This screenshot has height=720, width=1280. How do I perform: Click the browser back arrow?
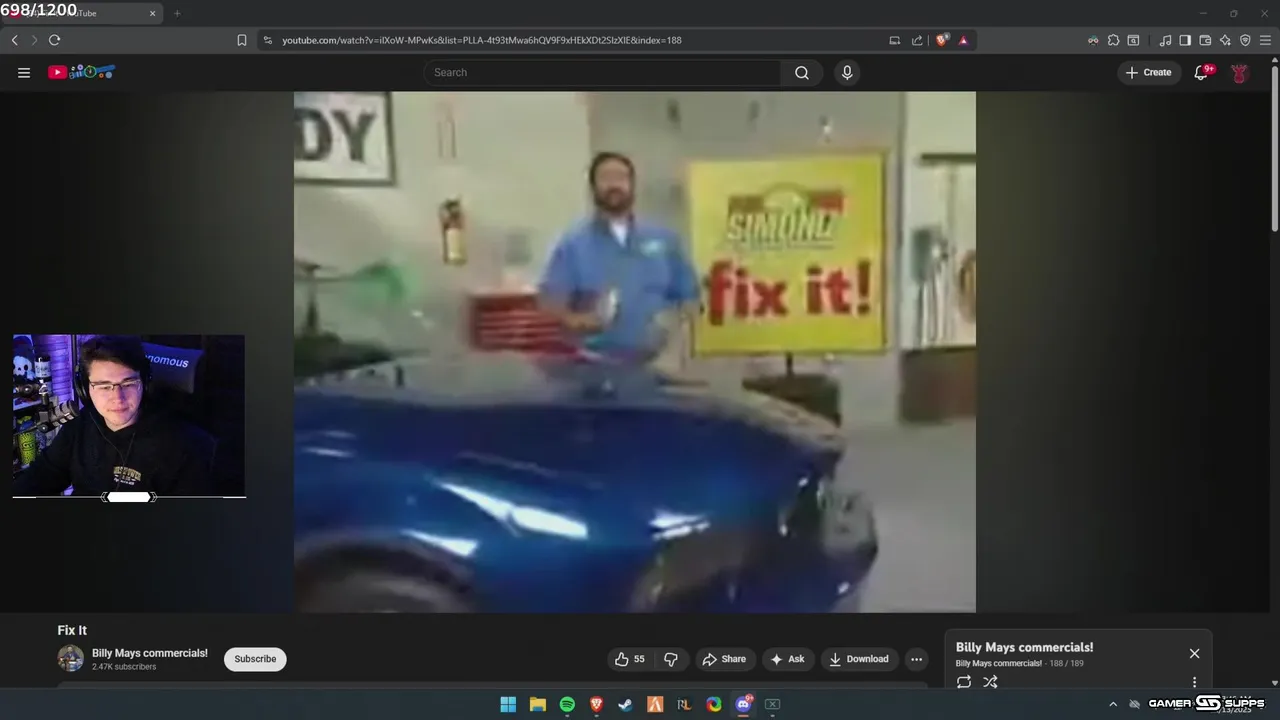[x=14, y=40]
